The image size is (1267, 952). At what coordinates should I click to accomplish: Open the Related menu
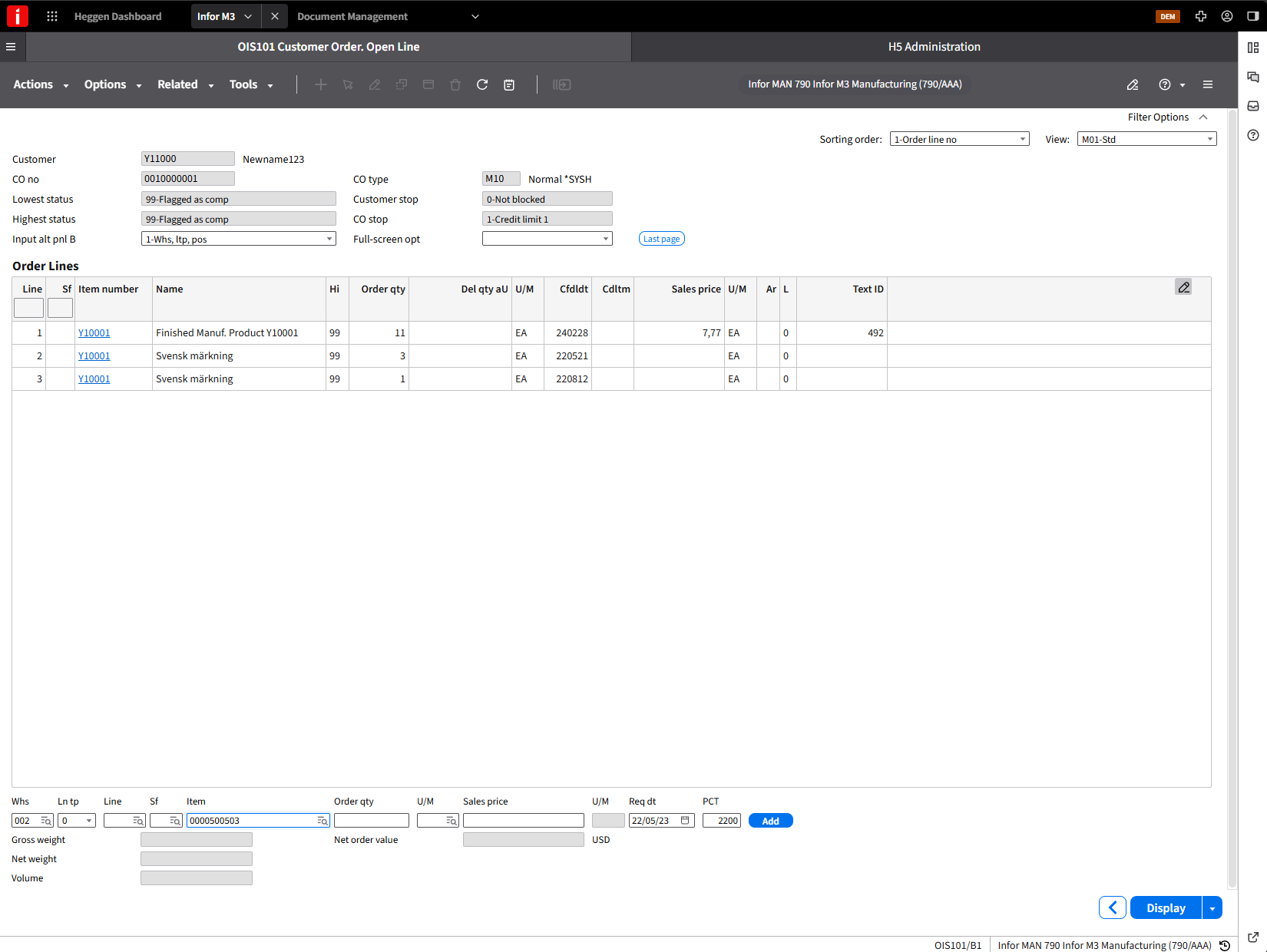point(185,84)
